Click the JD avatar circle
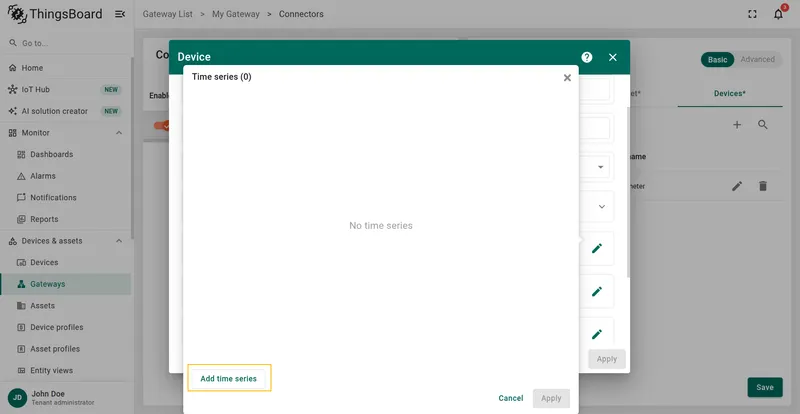 pos(17,398)
